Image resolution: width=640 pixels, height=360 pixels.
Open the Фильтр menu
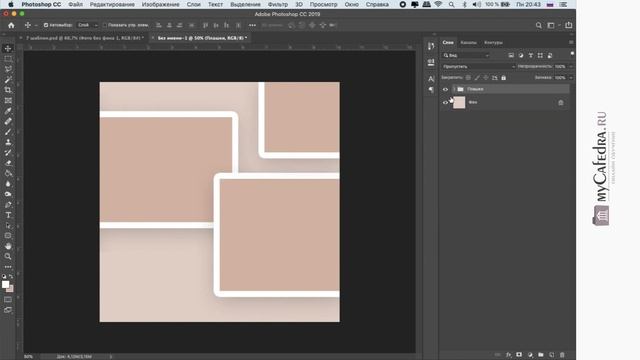pyautogui.click(x=278, y=4)
